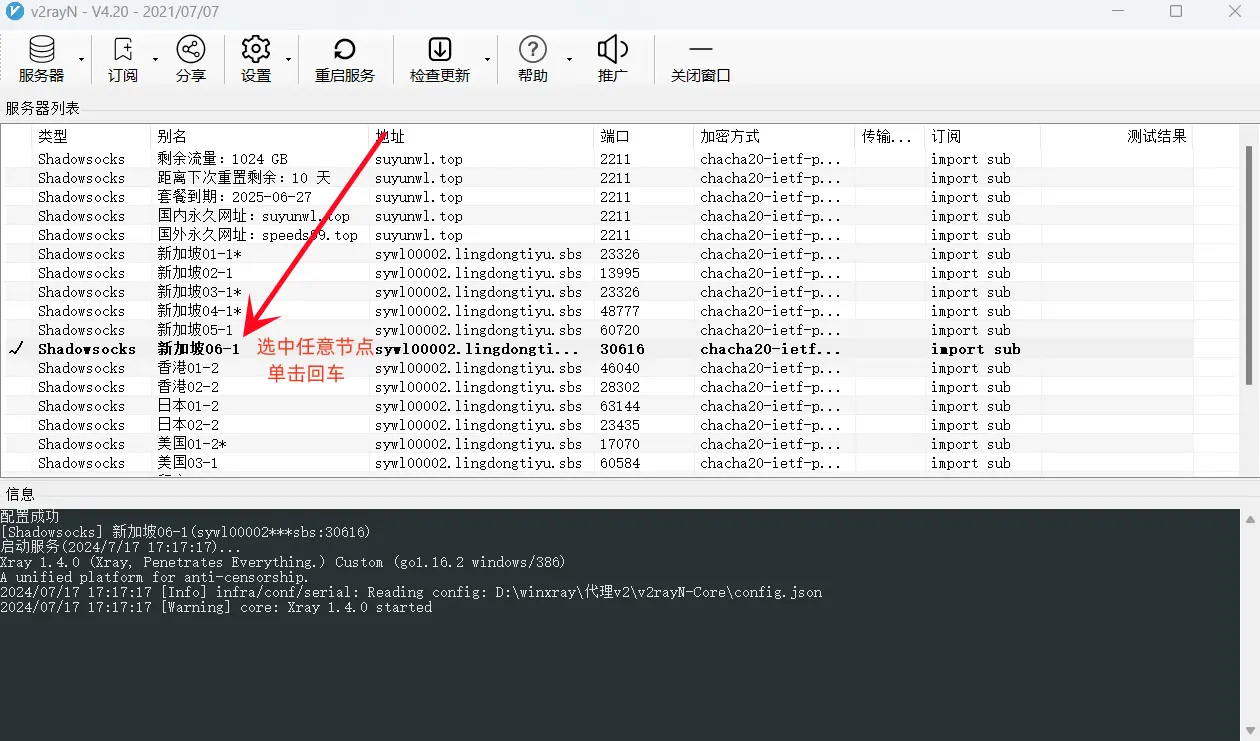Expand the 检查更新 dropdown arrow
Viewport: 1260px width, 741px height.
[x=487, y=59]
